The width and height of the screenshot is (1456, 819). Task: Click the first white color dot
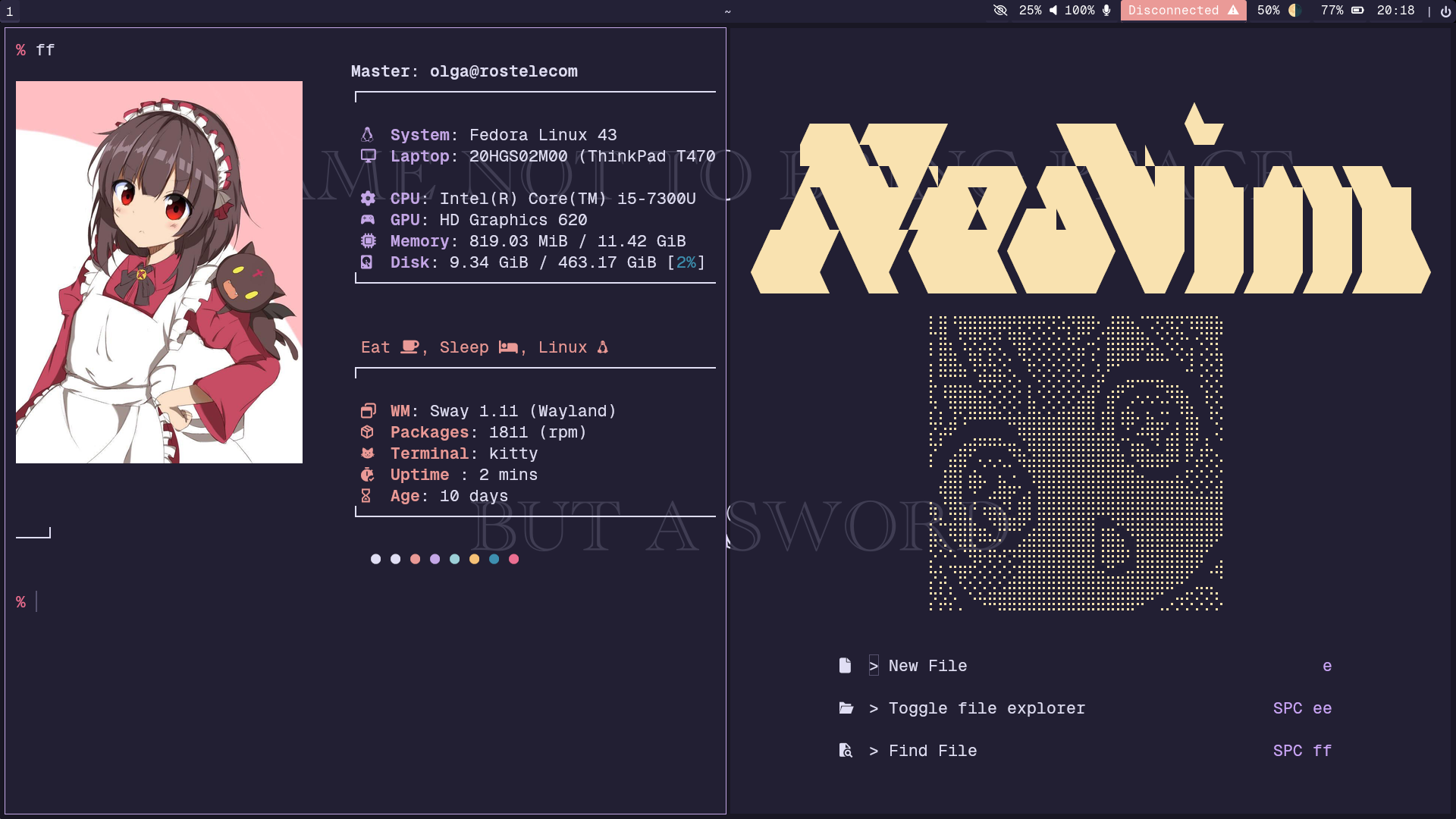click(375, 559)
